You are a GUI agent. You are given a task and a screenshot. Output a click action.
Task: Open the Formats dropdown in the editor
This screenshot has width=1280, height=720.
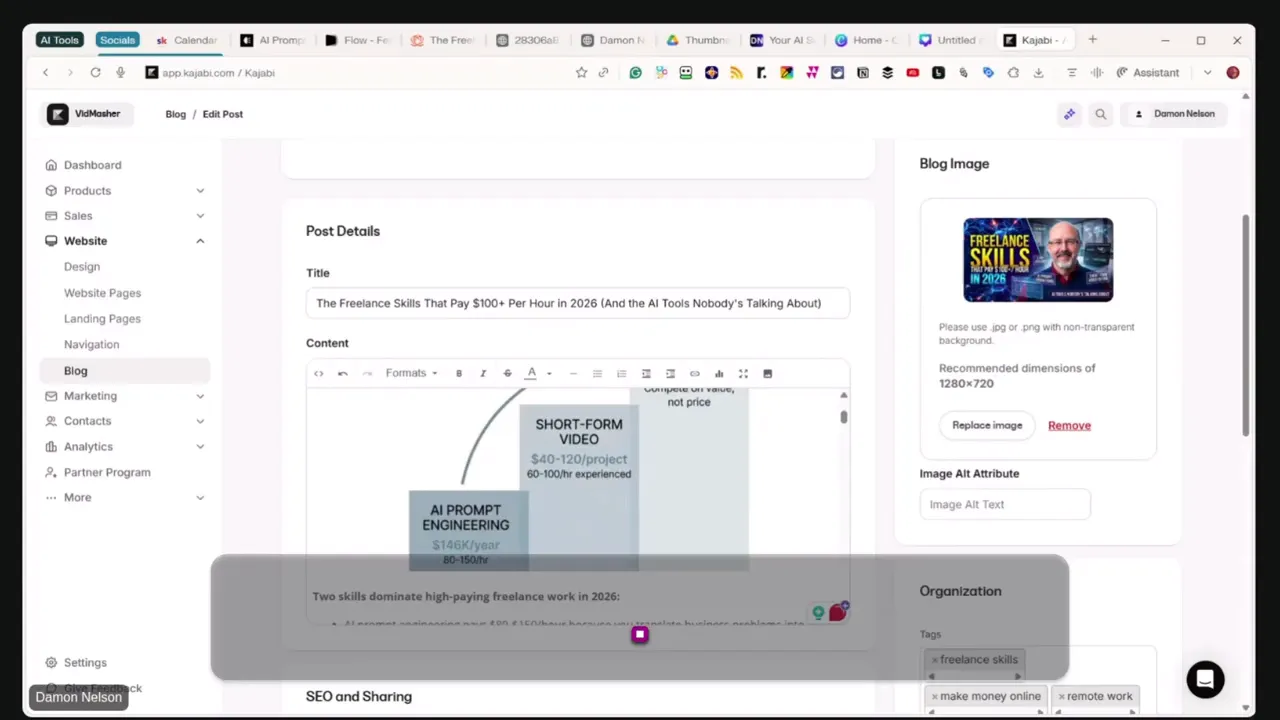[x=410, y=373]
